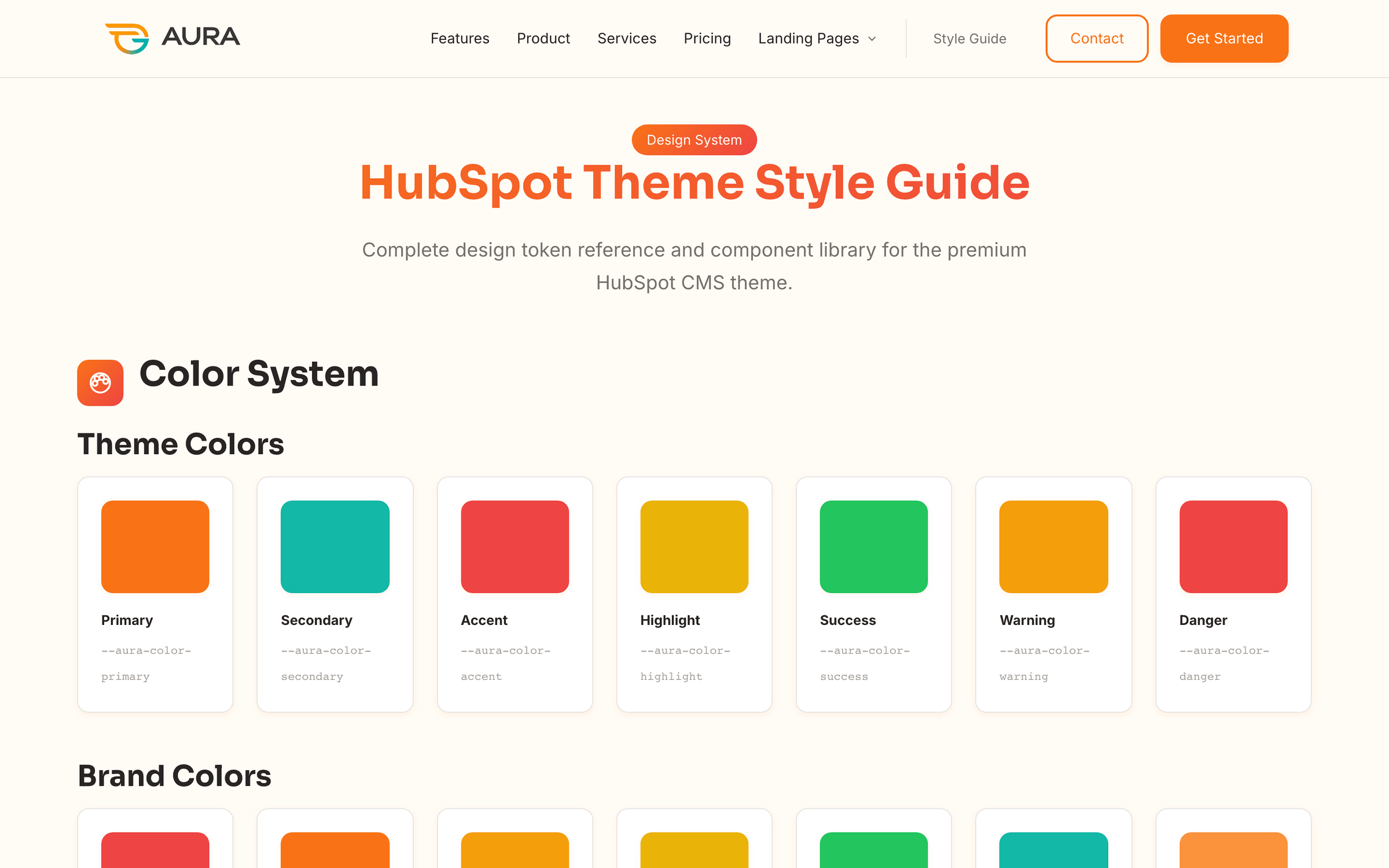Click the --aura-color-secondary token text

point(326,663)
